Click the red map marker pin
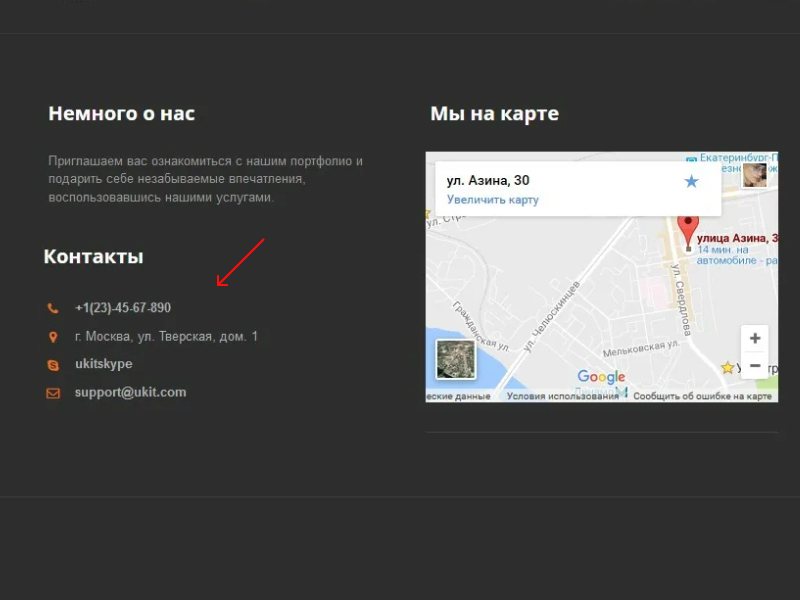 click(x=687, y=230)
